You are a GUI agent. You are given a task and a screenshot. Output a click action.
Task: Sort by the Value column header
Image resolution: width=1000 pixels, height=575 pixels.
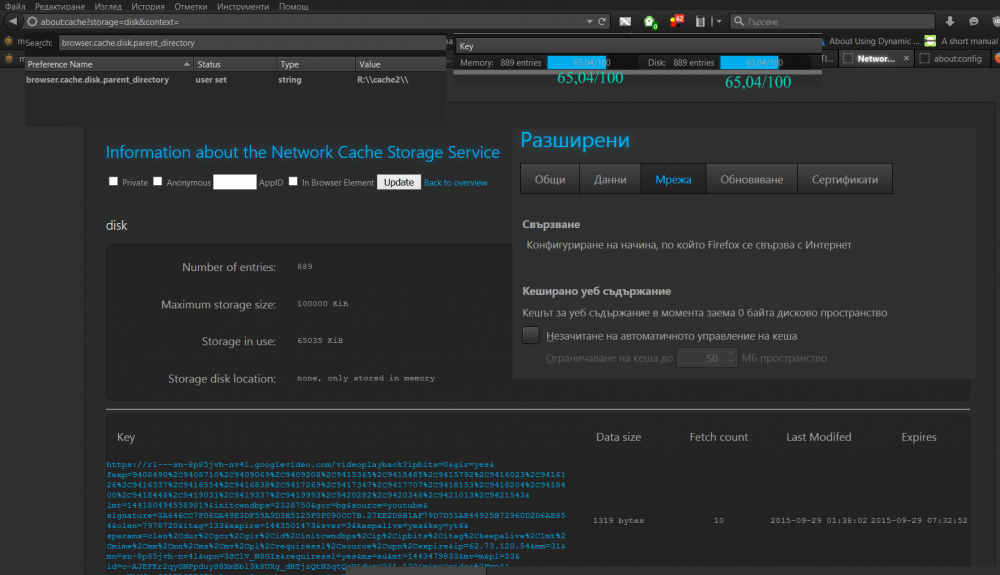(401, 64)
